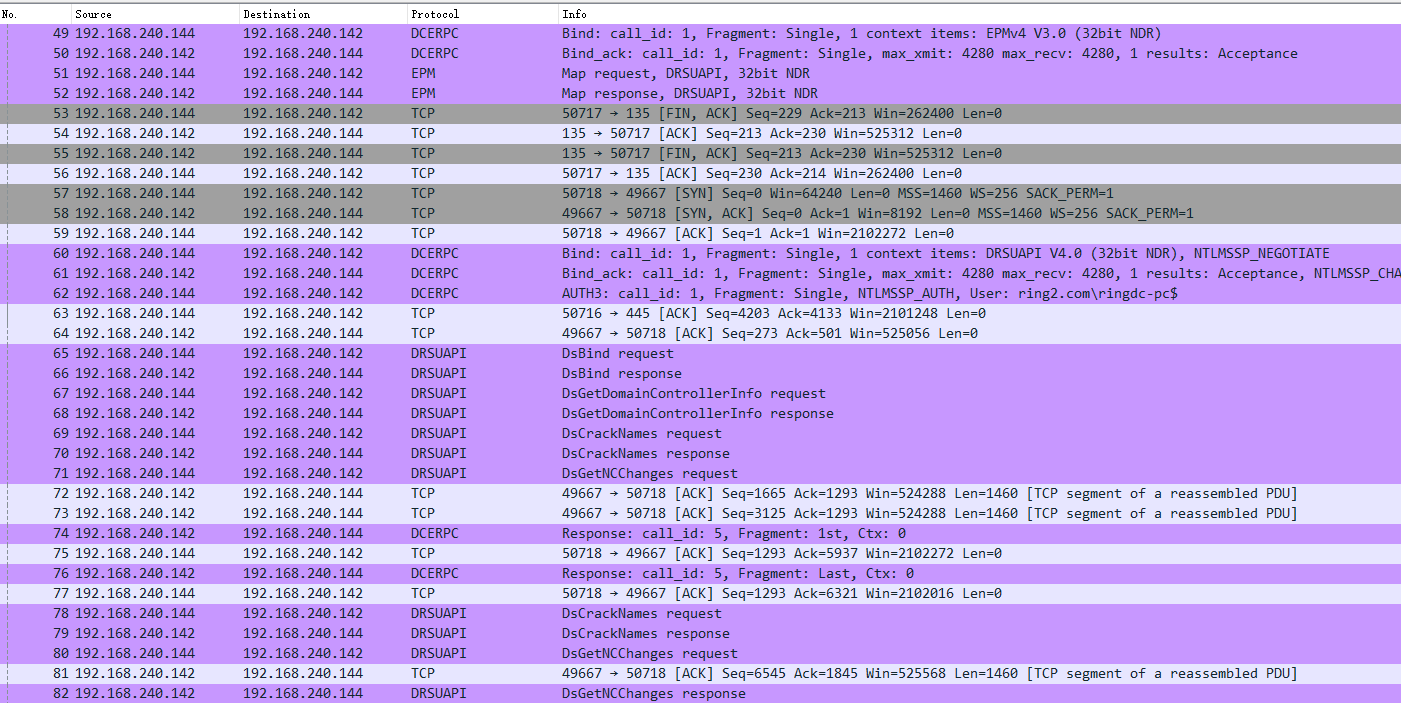Click the Source column header
The width and height of the screenshot is (1401, 703).
[155, 14]
